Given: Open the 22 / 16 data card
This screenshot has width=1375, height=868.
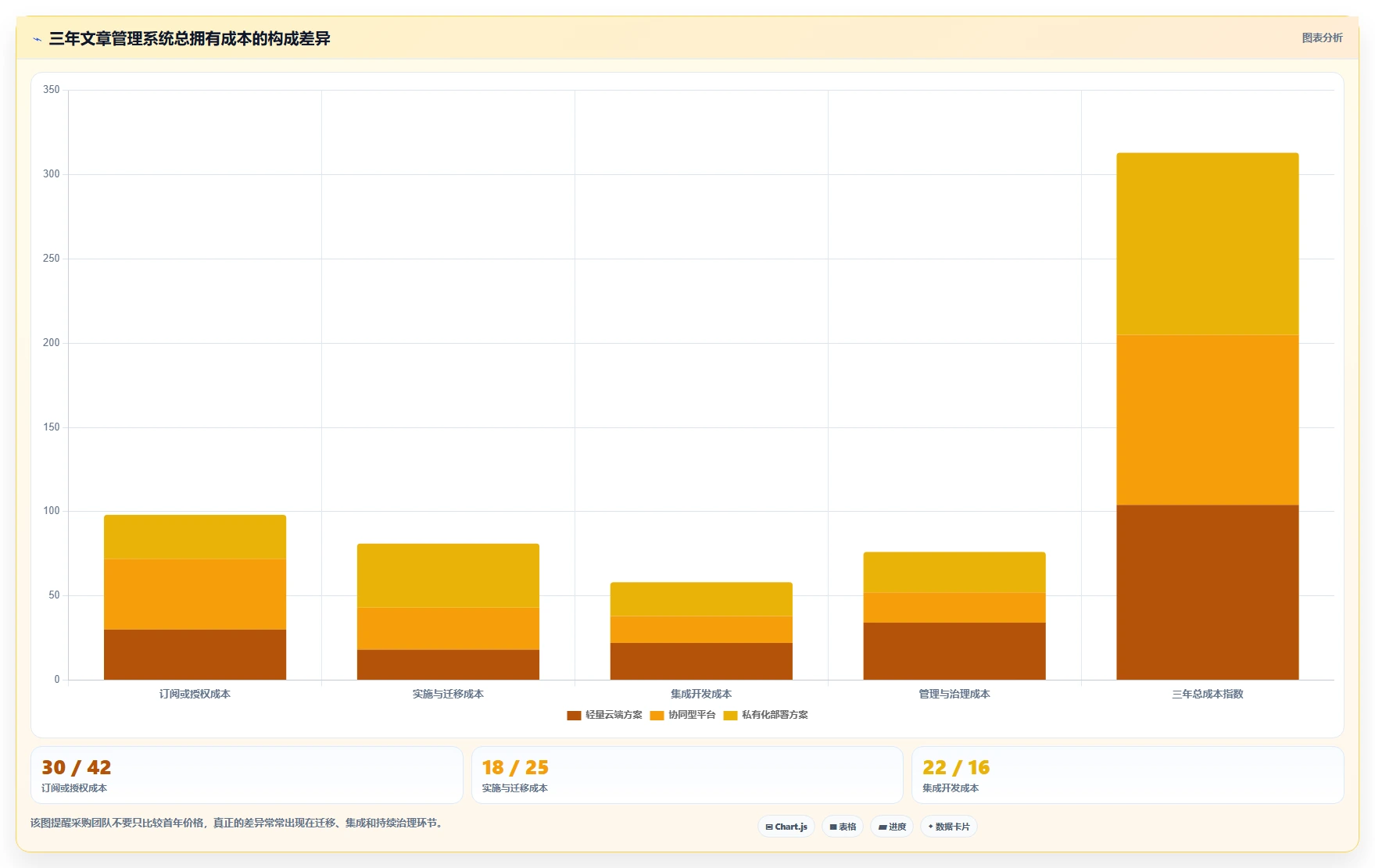Looking at the screenshot, I should pyautogui.click(x=1128, y=775).
